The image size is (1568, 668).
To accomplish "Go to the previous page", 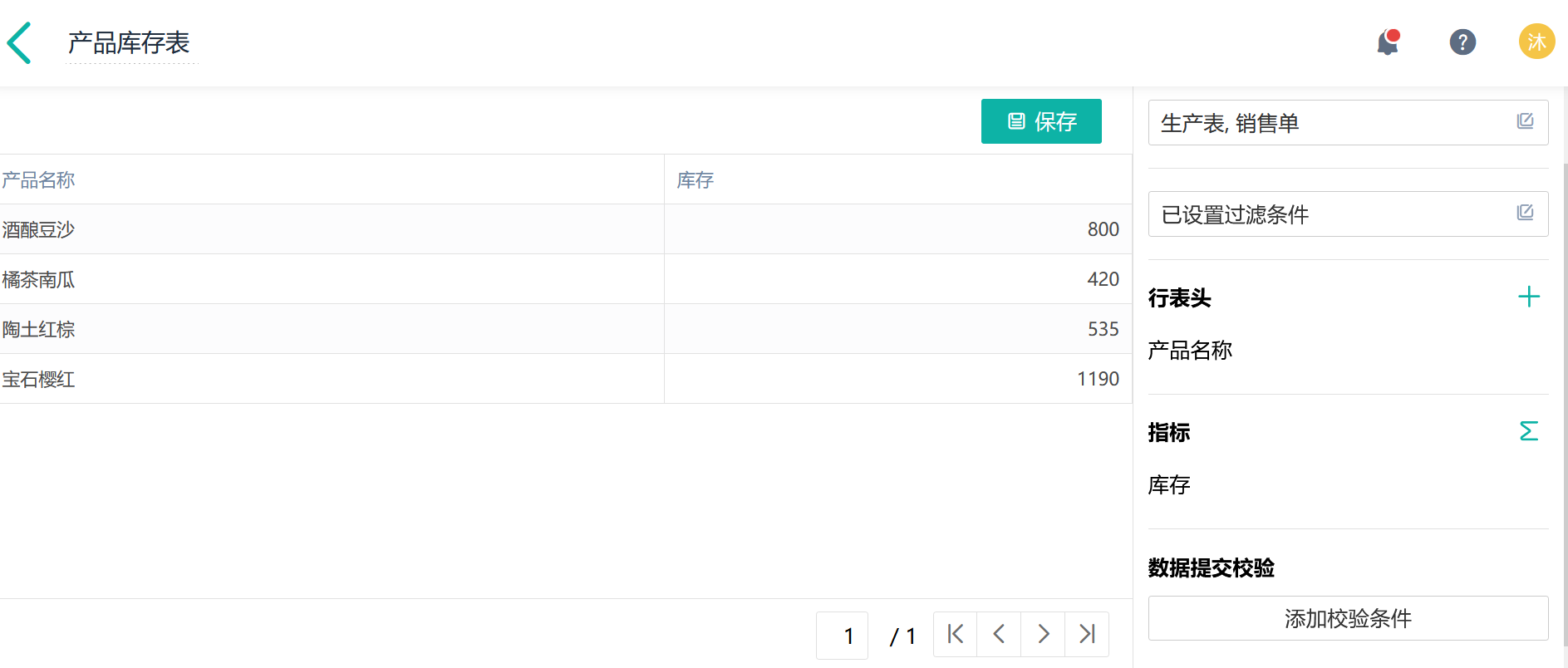I will pos(999,634).
